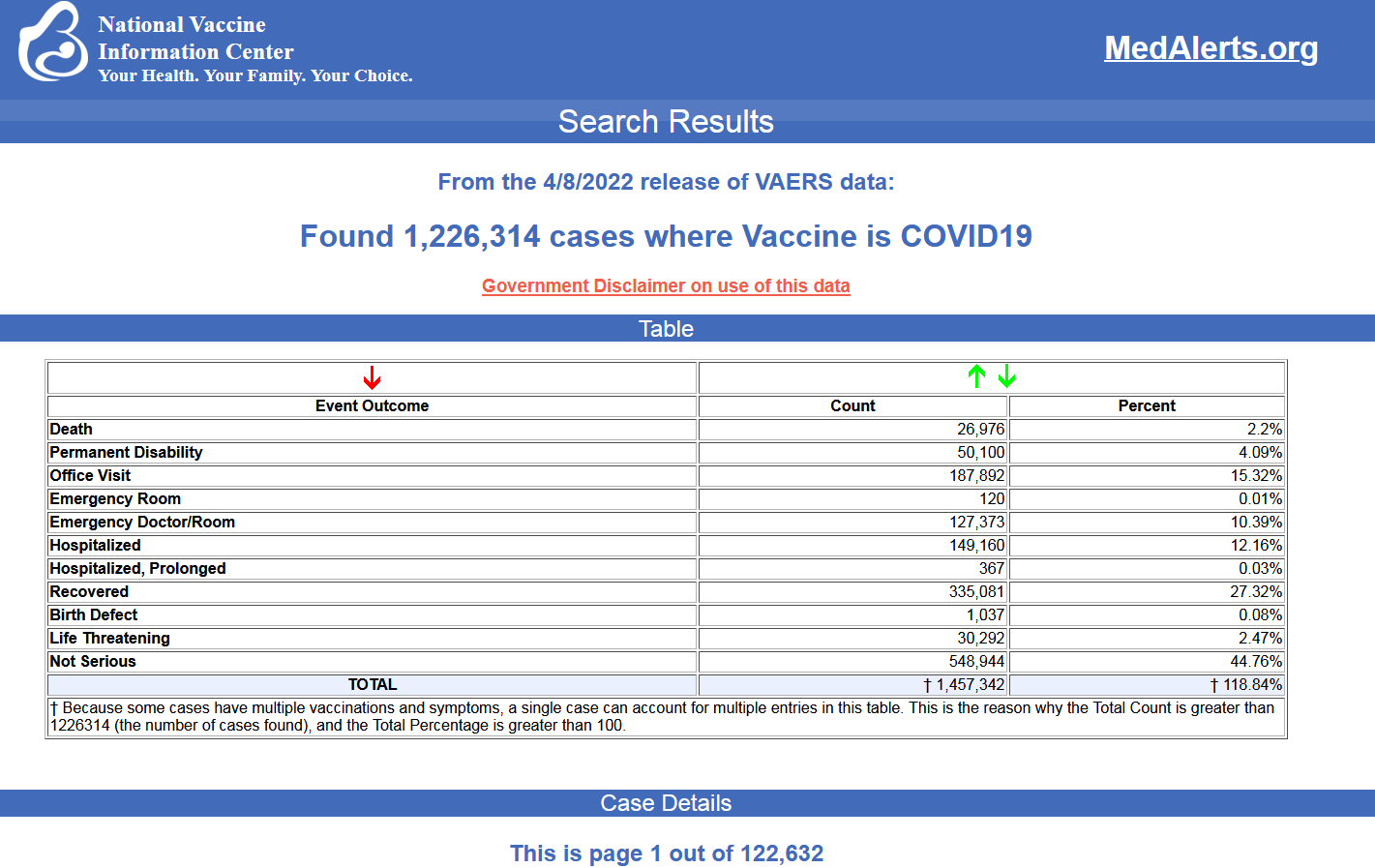Select the Office Visit row label

90,475
